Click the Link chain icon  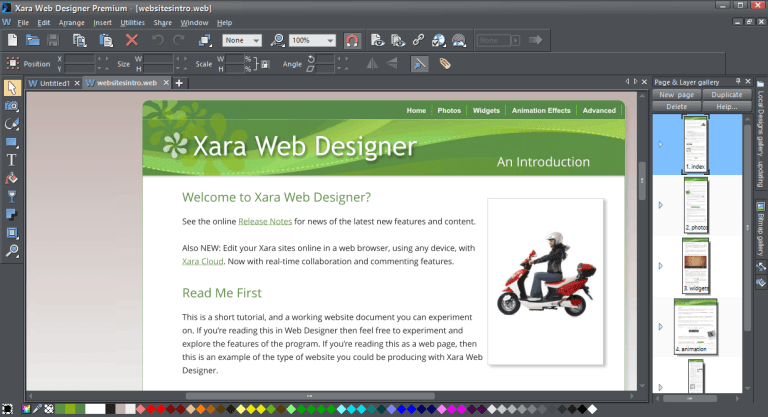(418, 40)
